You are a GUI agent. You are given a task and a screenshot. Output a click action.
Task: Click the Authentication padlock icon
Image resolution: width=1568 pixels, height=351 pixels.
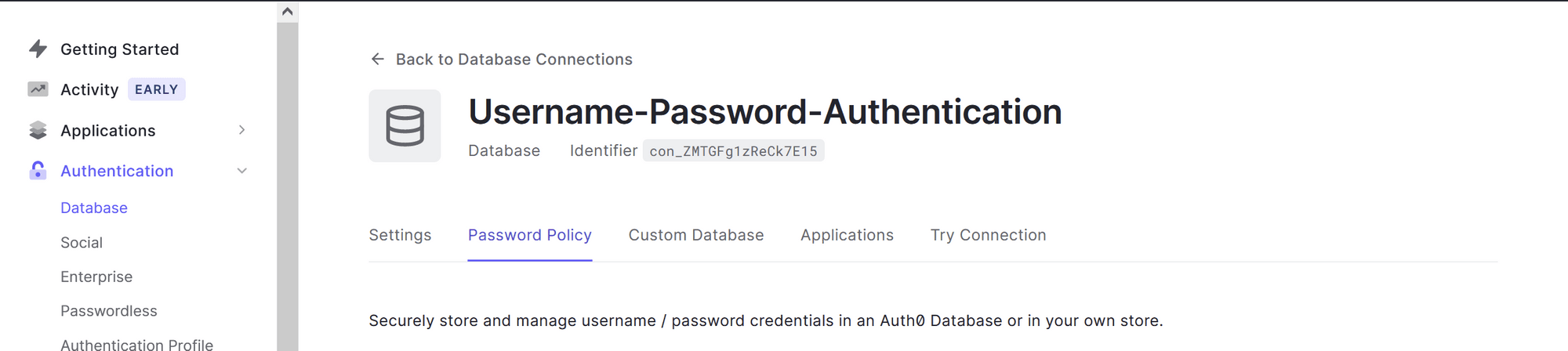coord(38,171)
